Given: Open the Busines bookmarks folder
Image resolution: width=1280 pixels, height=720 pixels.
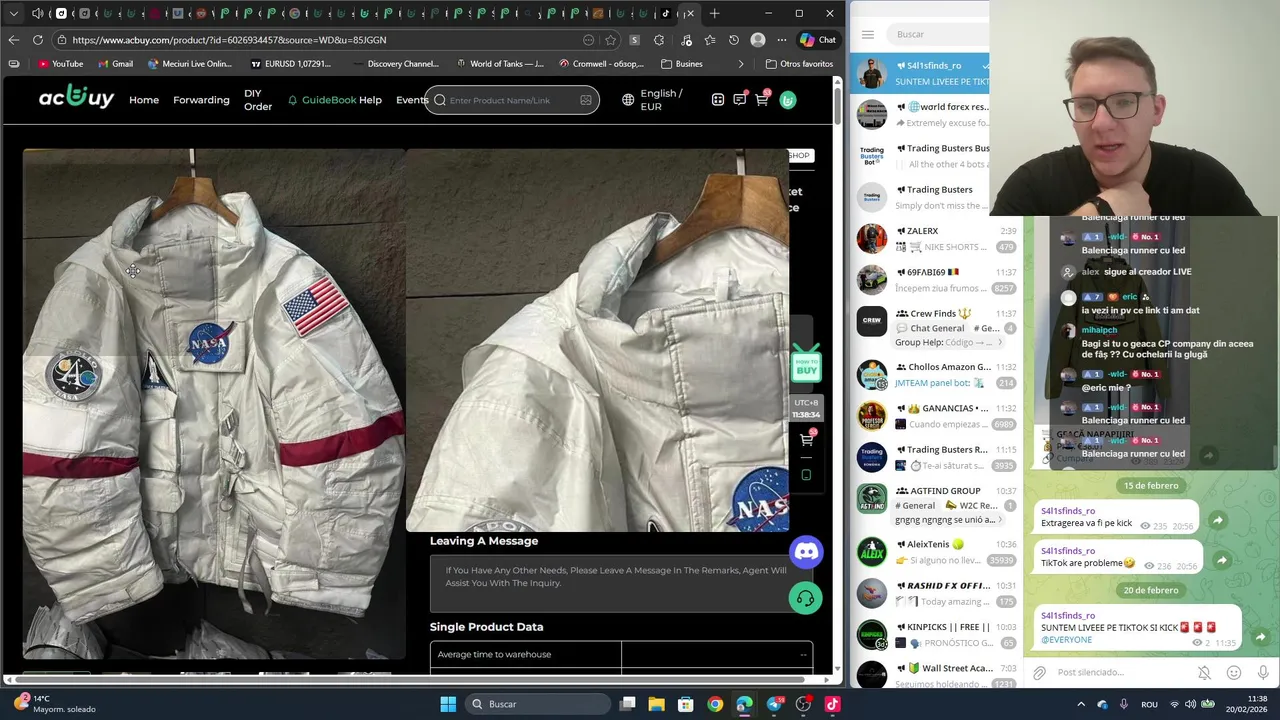Looking at the screenshot, I should point(682,64).
